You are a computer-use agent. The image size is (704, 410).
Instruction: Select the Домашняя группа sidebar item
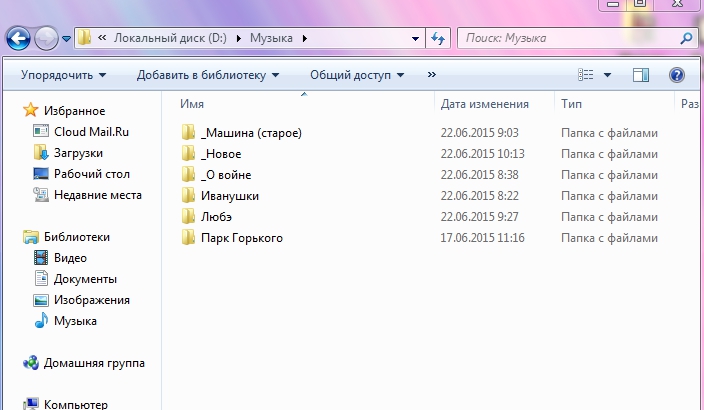tap(93, 363)
